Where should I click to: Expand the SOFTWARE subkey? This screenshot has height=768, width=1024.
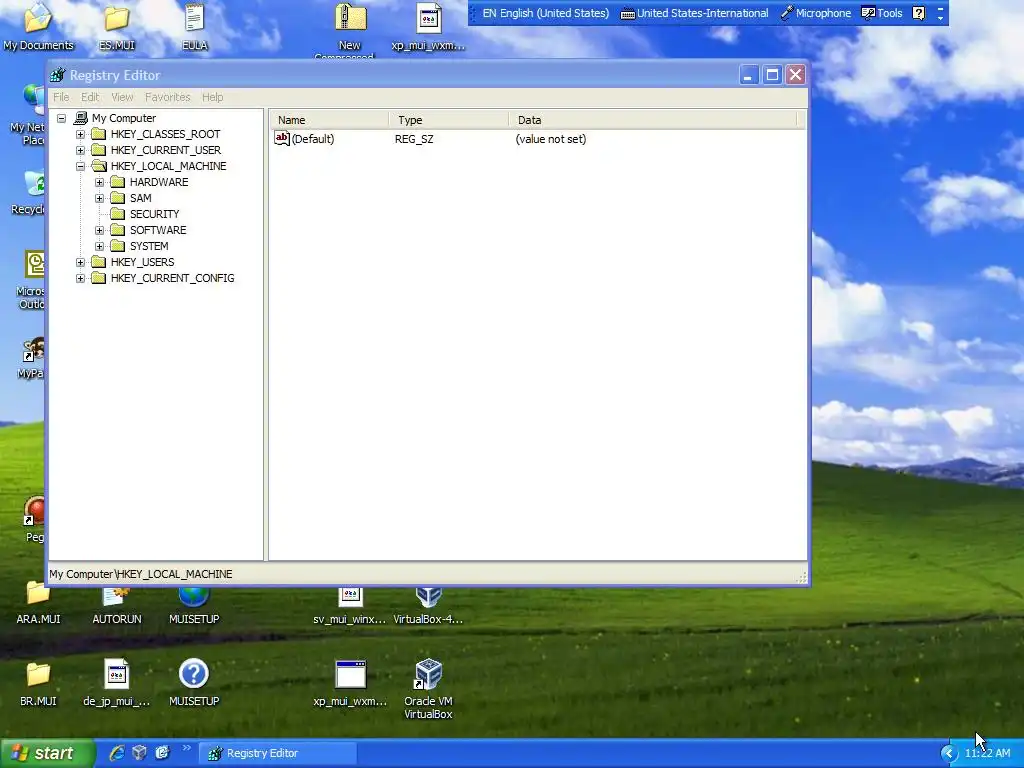click(99, 230)
